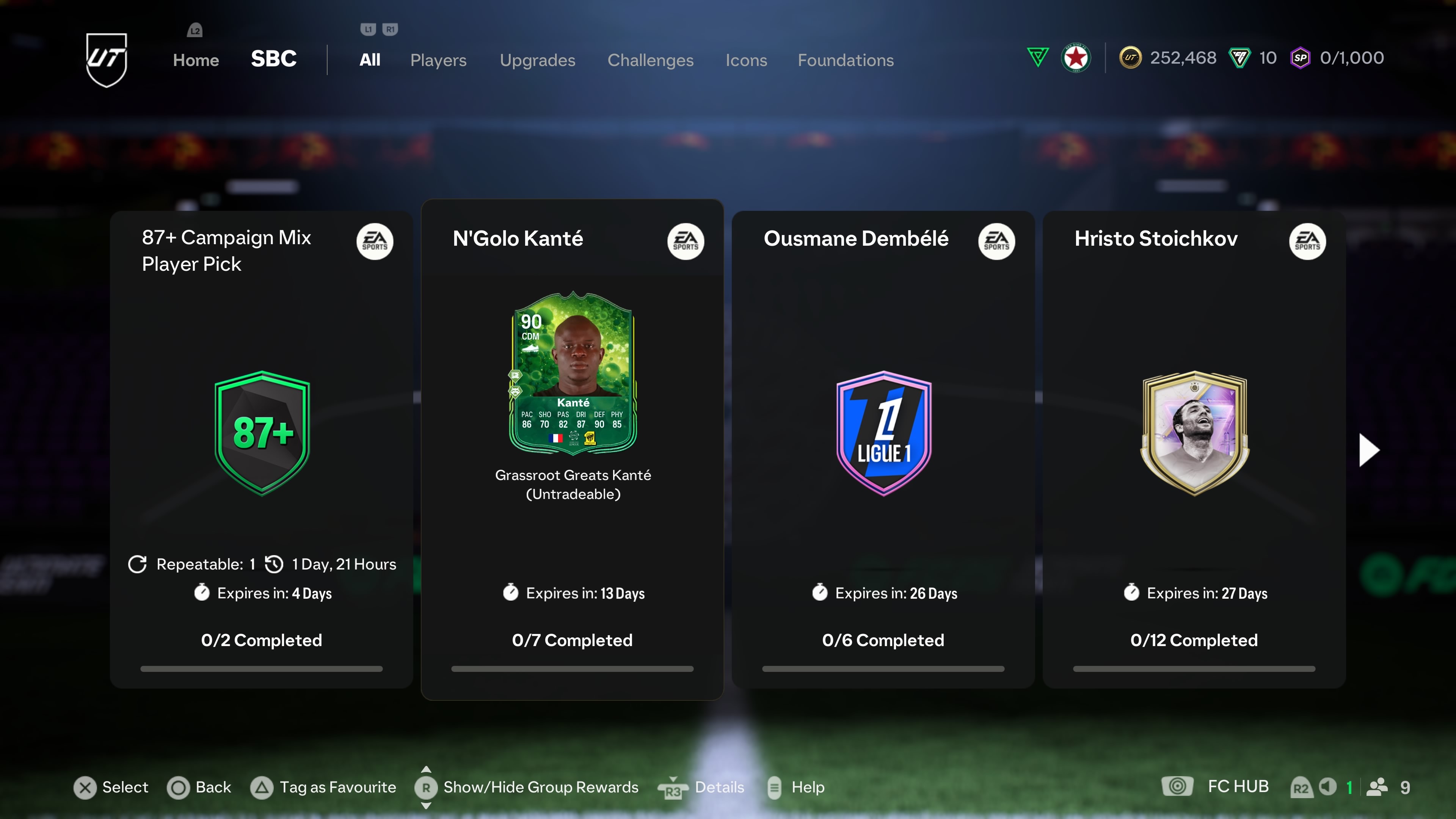
Task: Switch to the Upgrades tab
Action: click(x=538, y=60)
